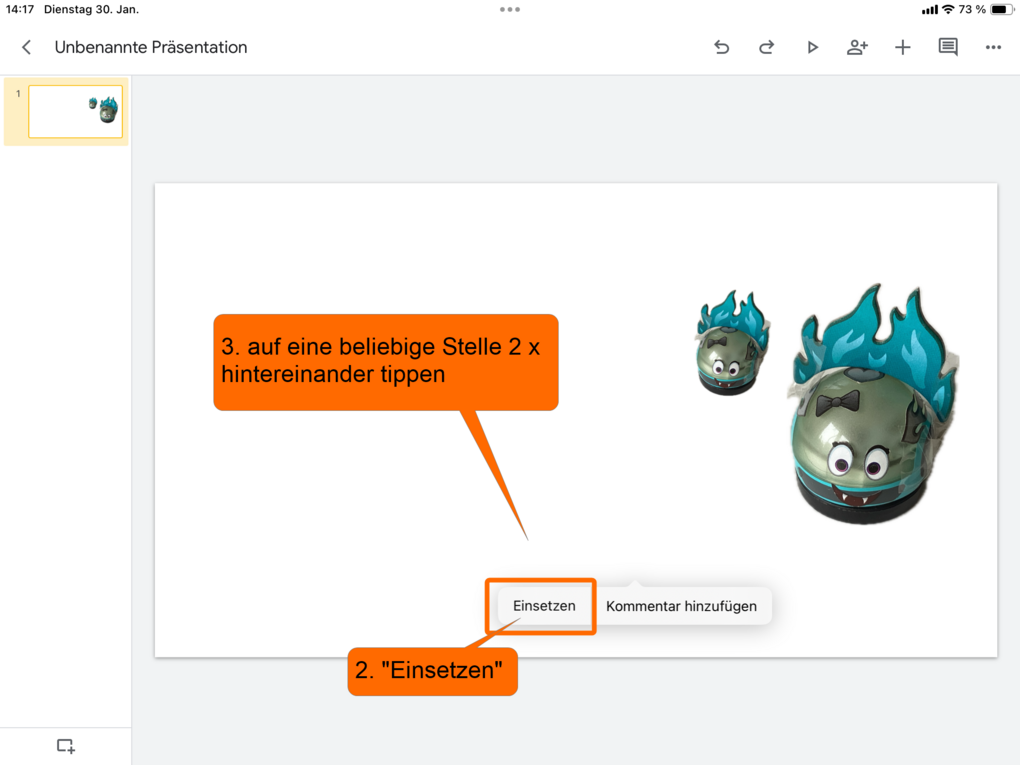Open the three-dot more options menu
This screenshot has height=765, width=1020.
993,47
